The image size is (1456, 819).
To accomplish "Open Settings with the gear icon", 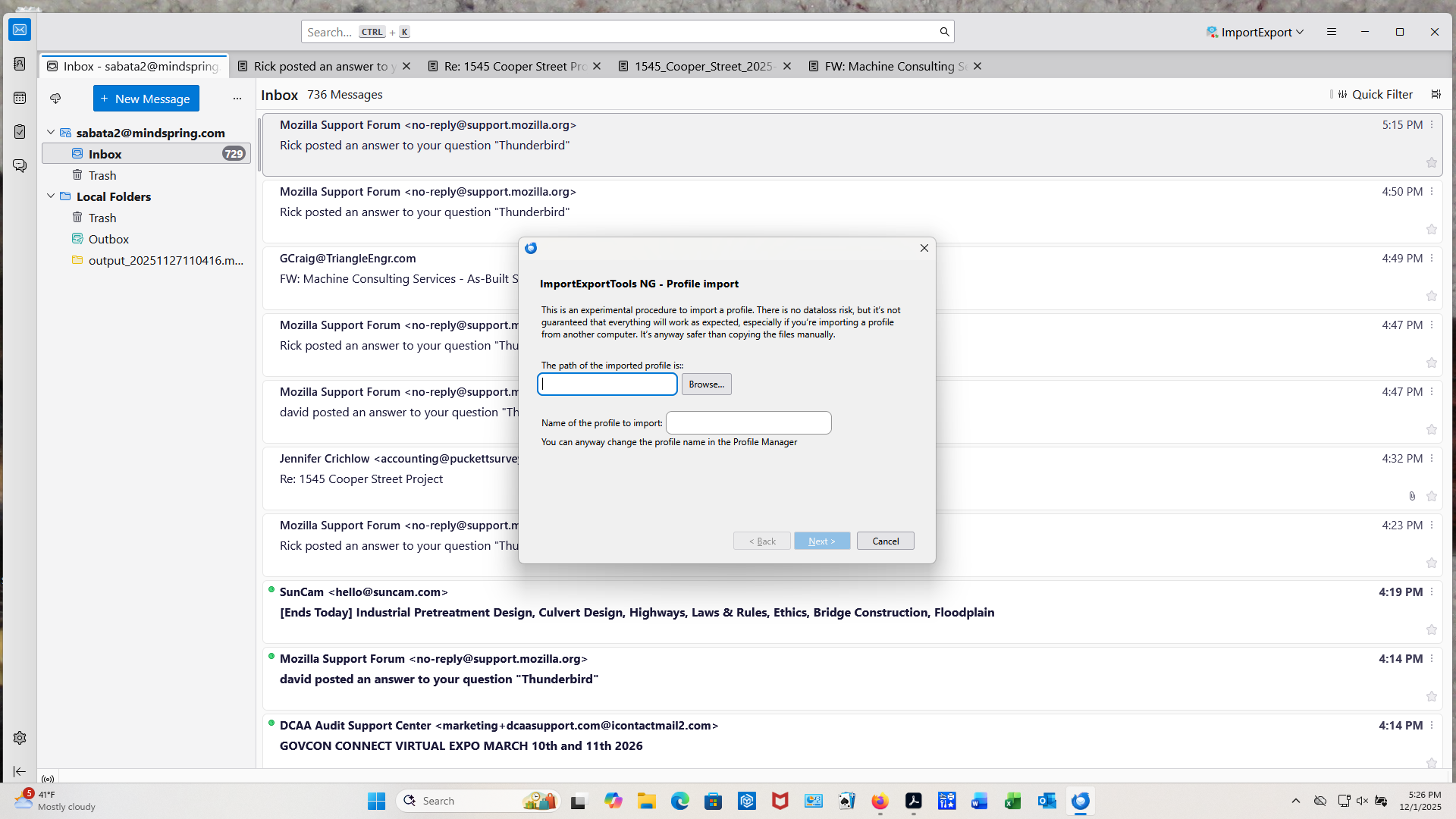I will 20,738.
